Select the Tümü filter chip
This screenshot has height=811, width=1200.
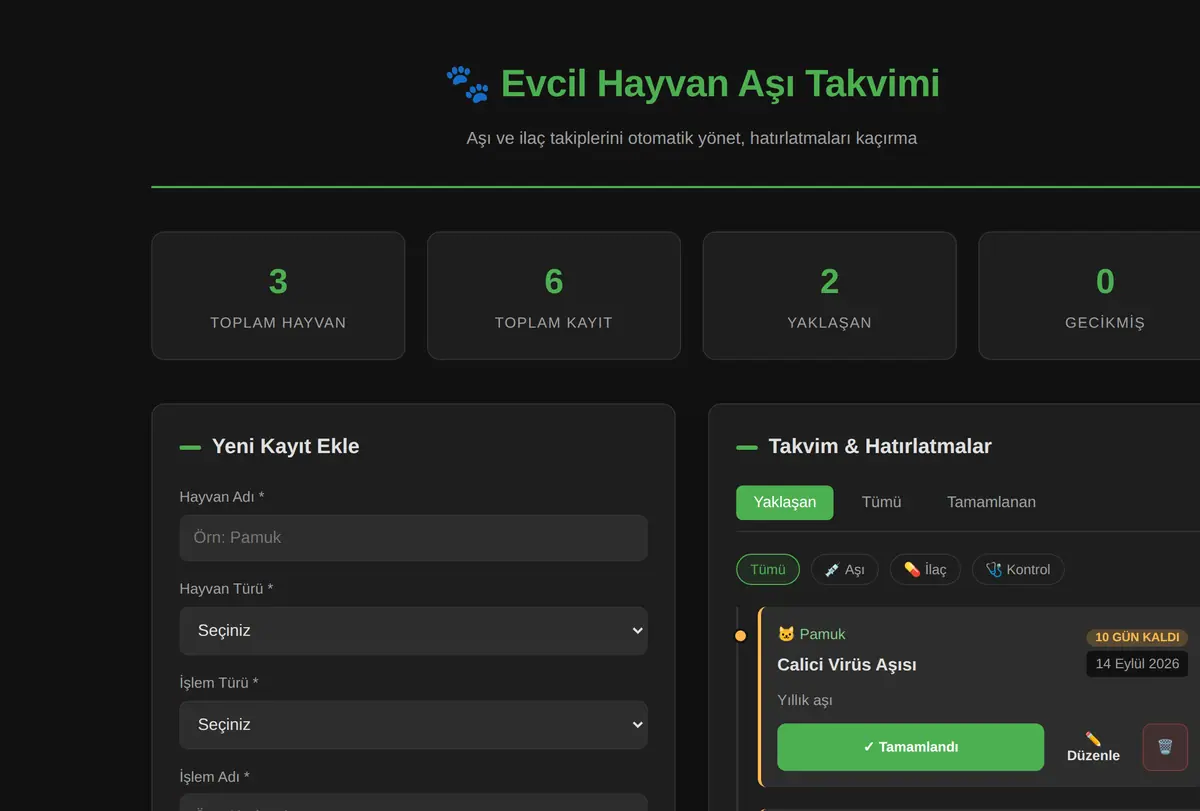(768, 569)
